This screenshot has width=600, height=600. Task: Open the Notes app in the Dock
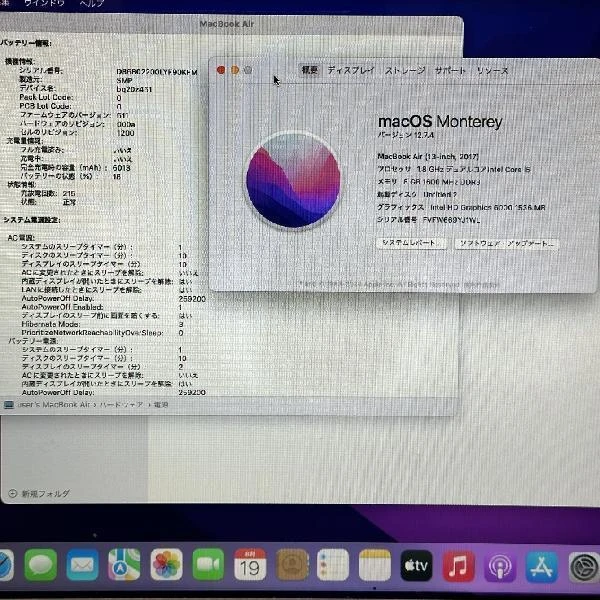pyautogui.click(x=375, y=565)
